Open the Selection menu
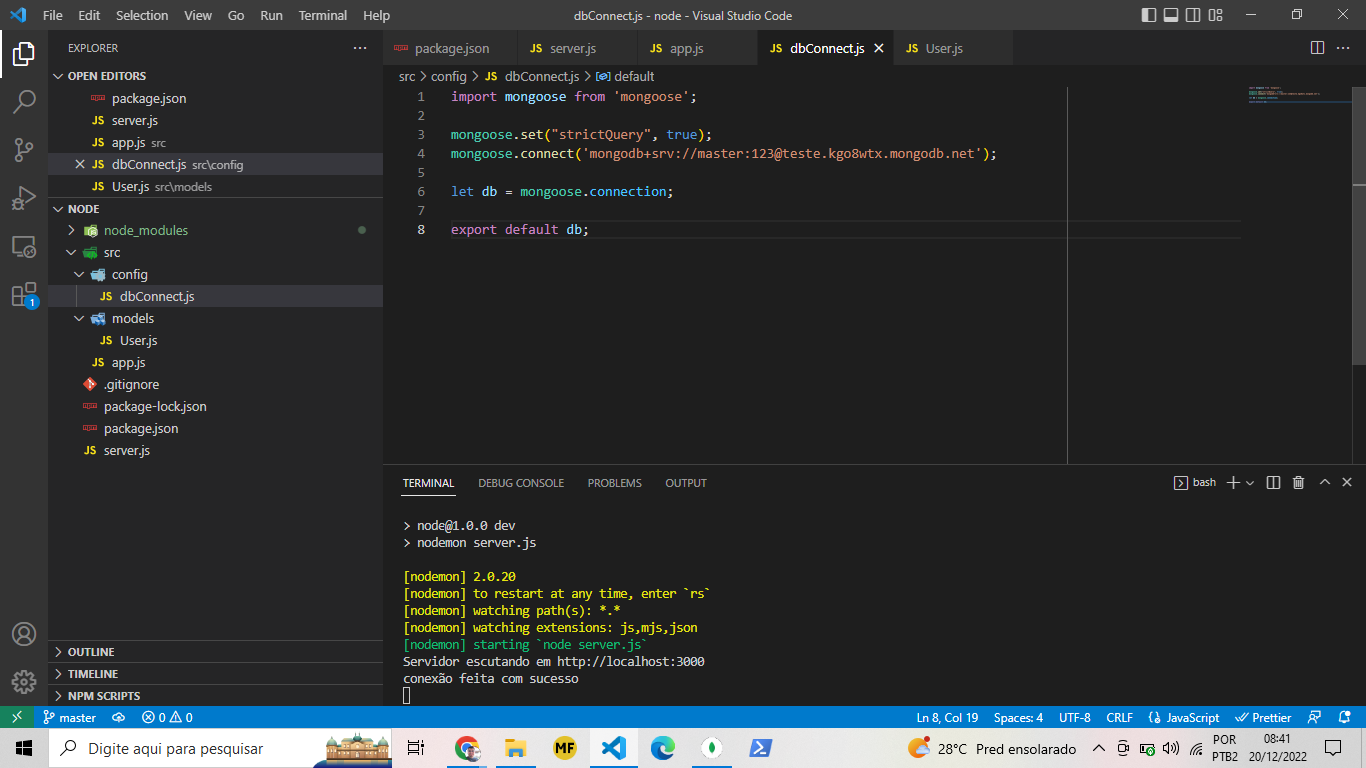 142,15
